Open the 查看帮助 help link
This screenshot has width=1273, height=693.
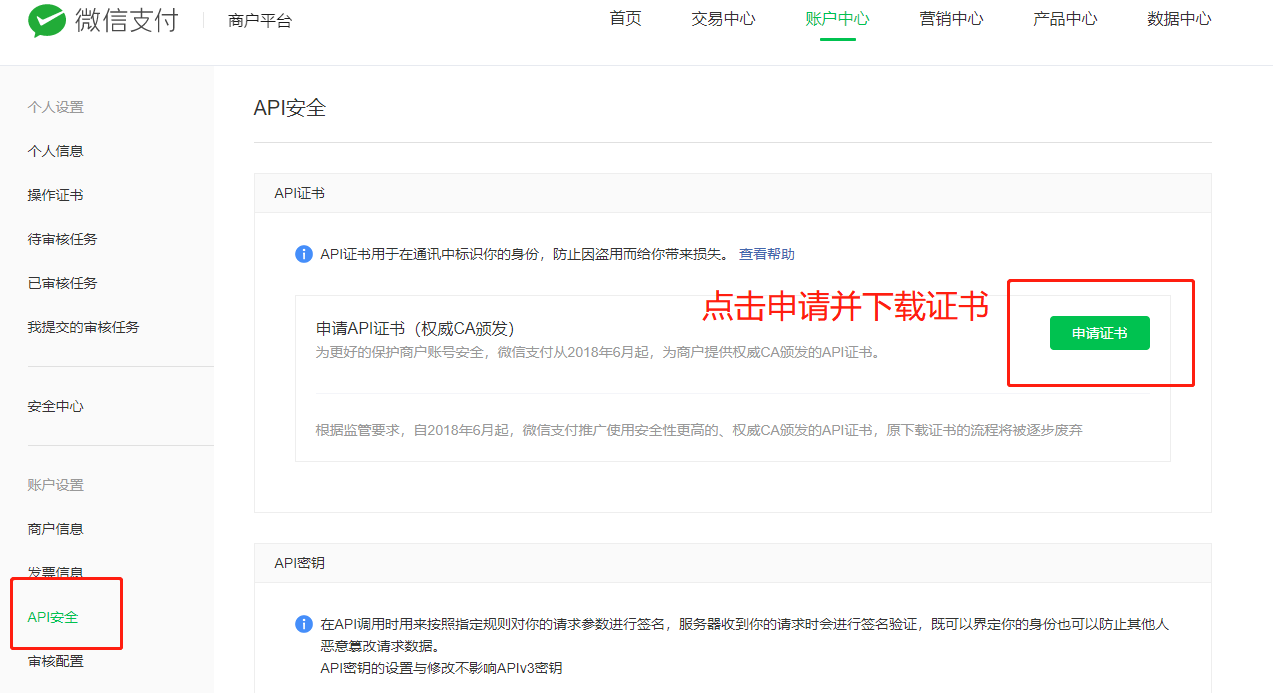pos(767,254)
